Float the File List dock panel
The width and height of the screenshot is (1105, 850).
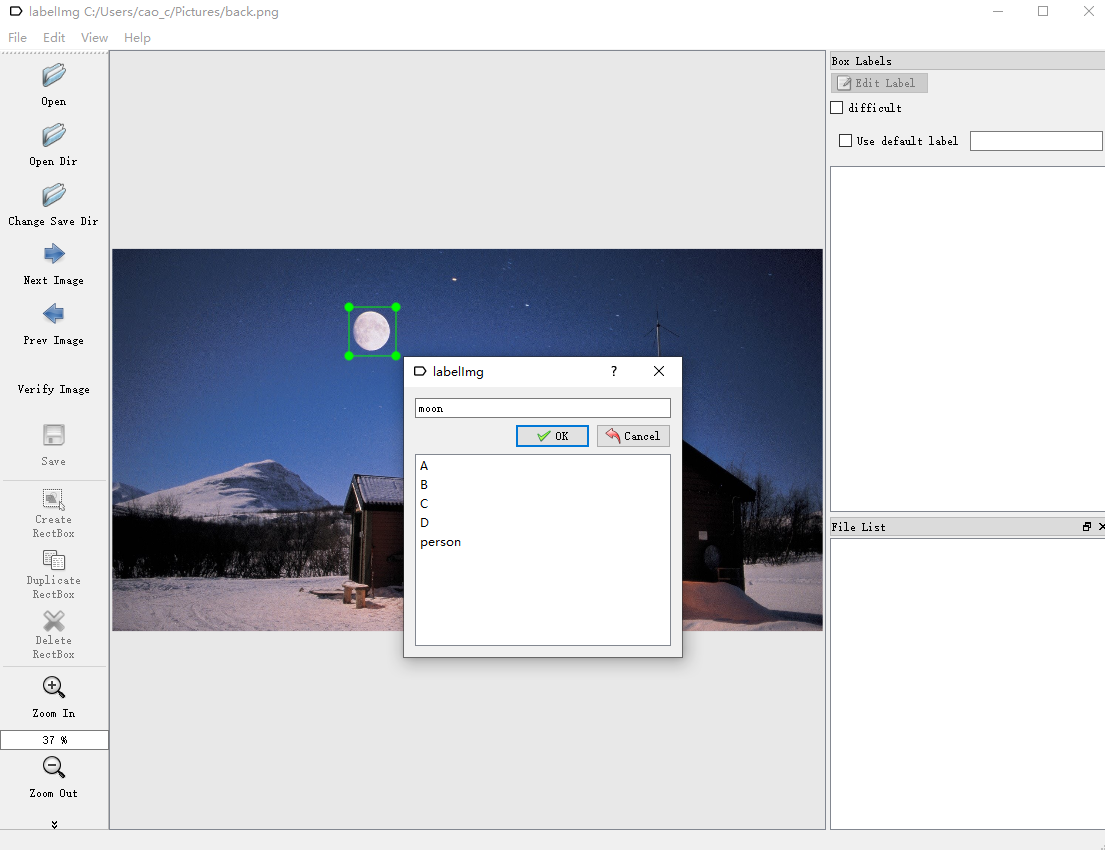1087,527
